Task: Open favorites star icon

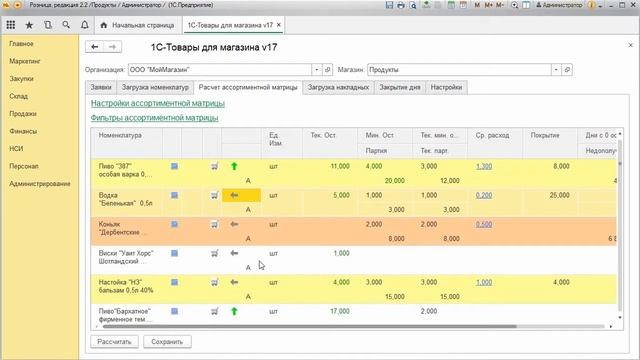Action: coord(29,25)
